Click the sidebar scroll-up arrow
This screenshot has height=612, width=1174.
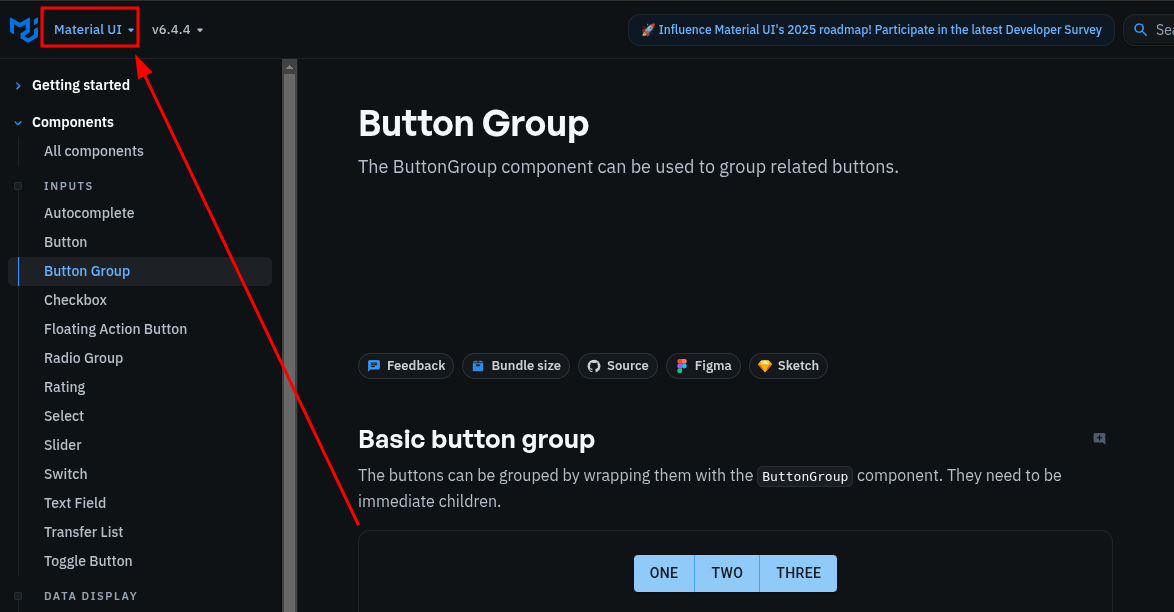pos(289,68)
